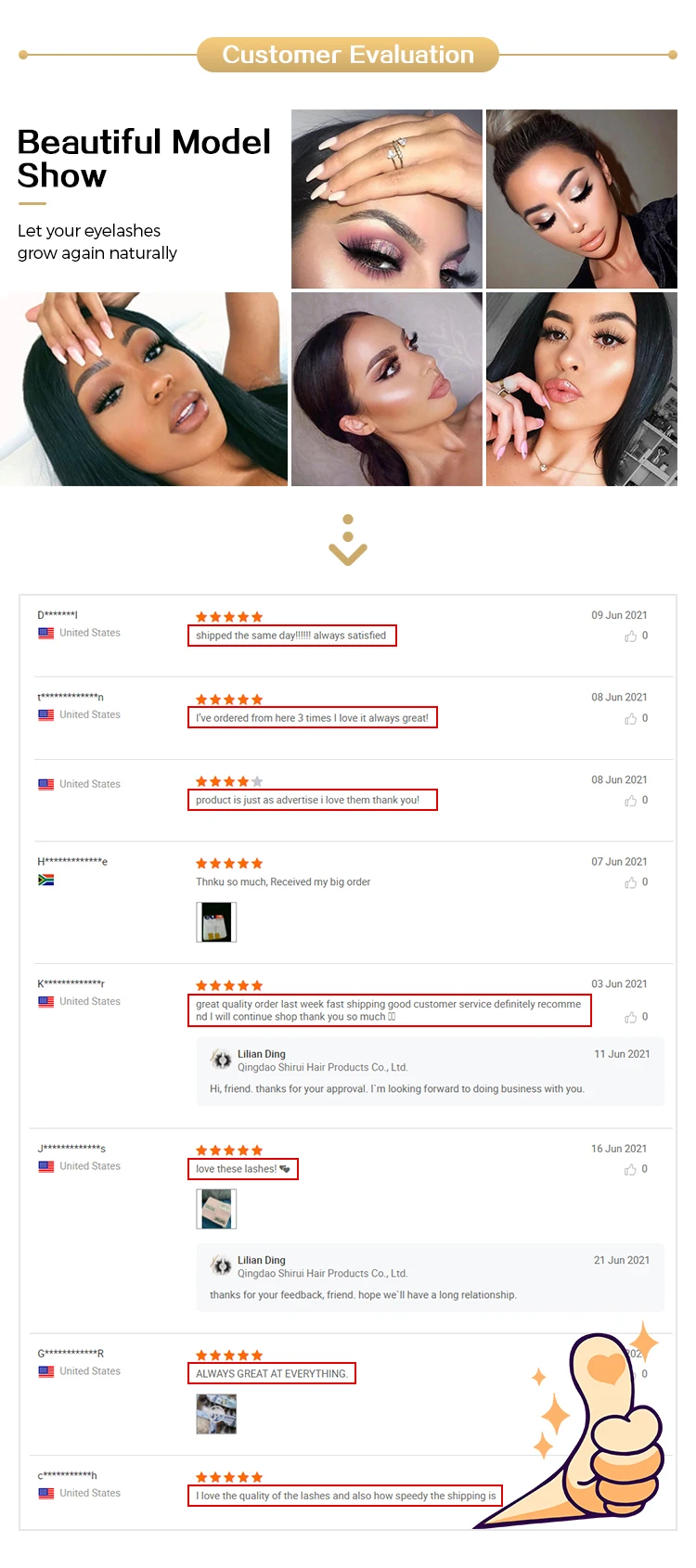
Task: Like the 03 Jun 2021 review
Action: tap(631, 1018)
